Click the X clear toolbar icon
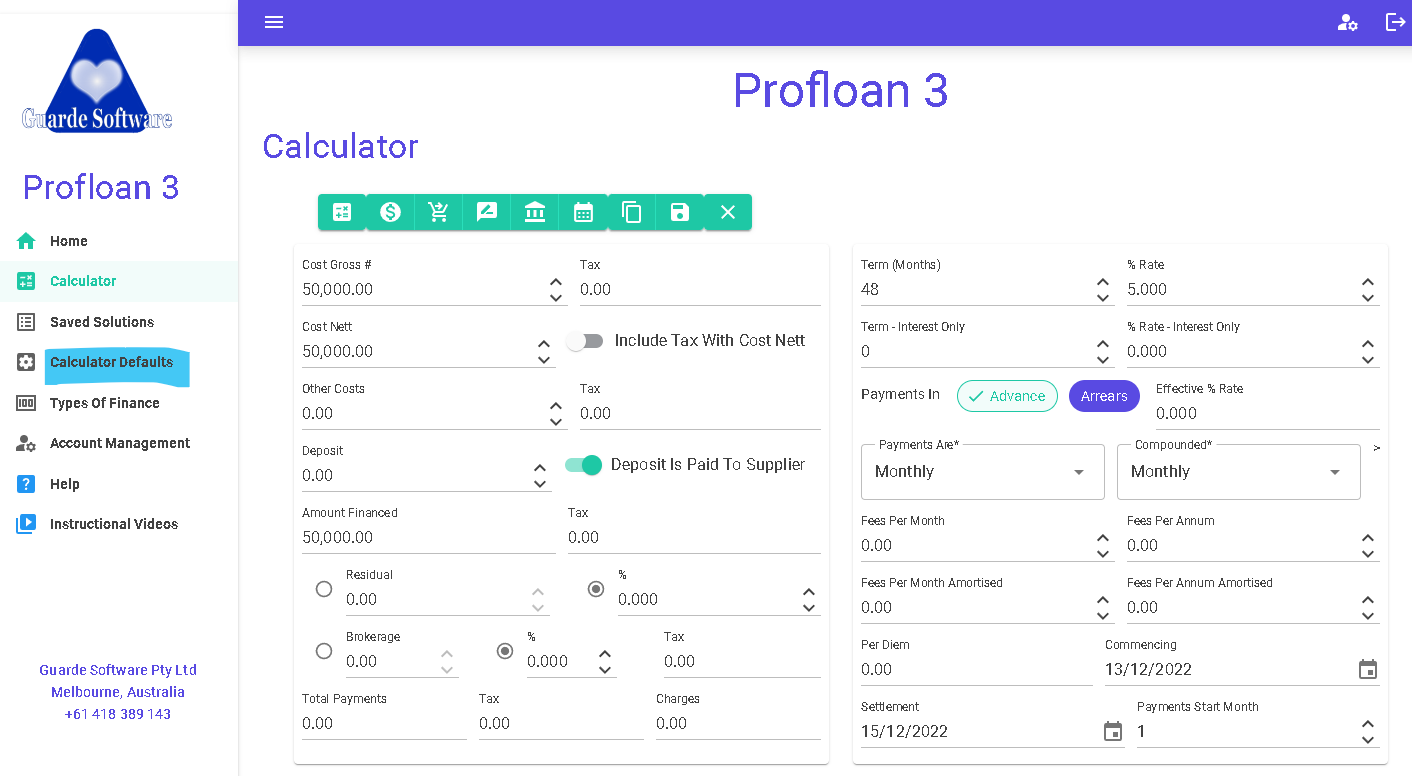The image size is (1412, 776). click(728, 212)
